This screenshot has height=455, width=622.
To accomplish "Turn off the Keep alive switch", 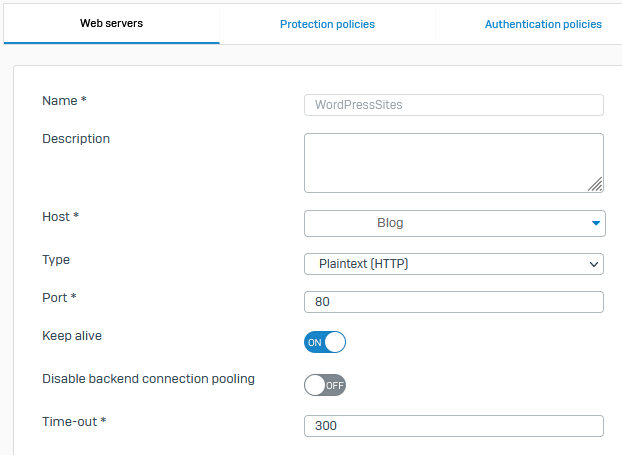I will [x=325, y=342].
